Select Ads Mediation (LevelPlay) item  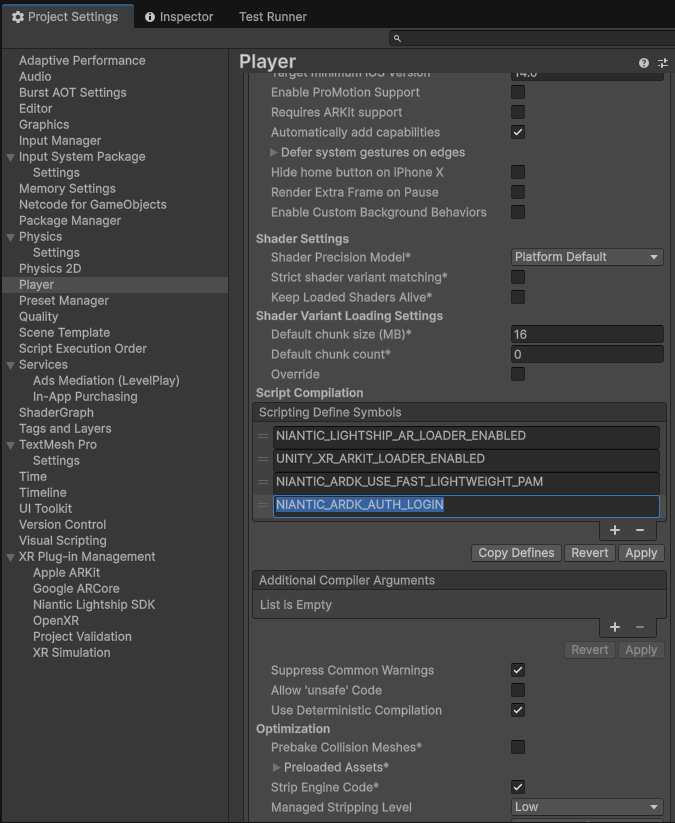[x=106, y=381]
